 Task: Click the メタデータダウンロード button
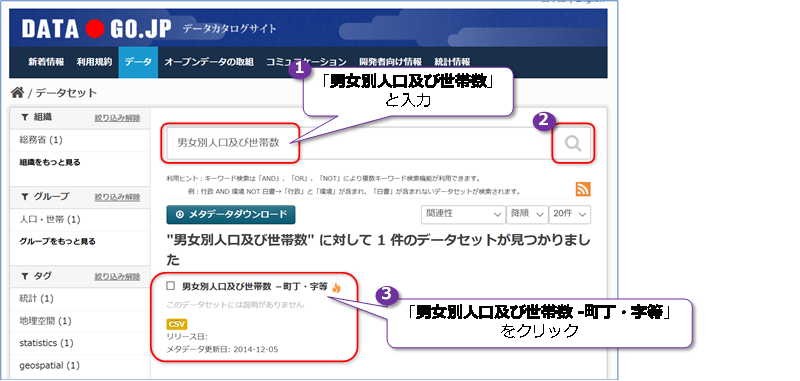pos(231,215)
